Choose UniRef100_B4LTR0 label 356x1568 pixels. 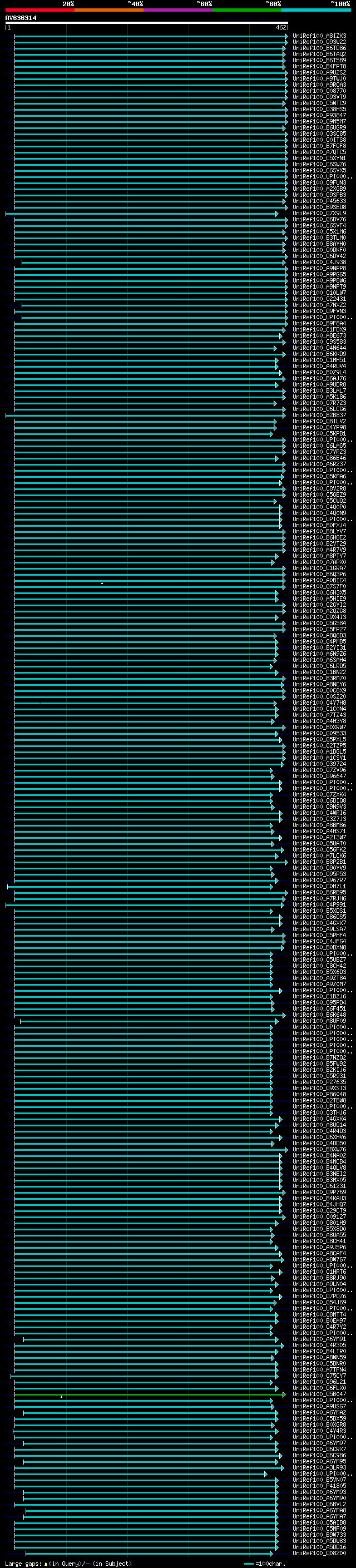pos(319,1351)
